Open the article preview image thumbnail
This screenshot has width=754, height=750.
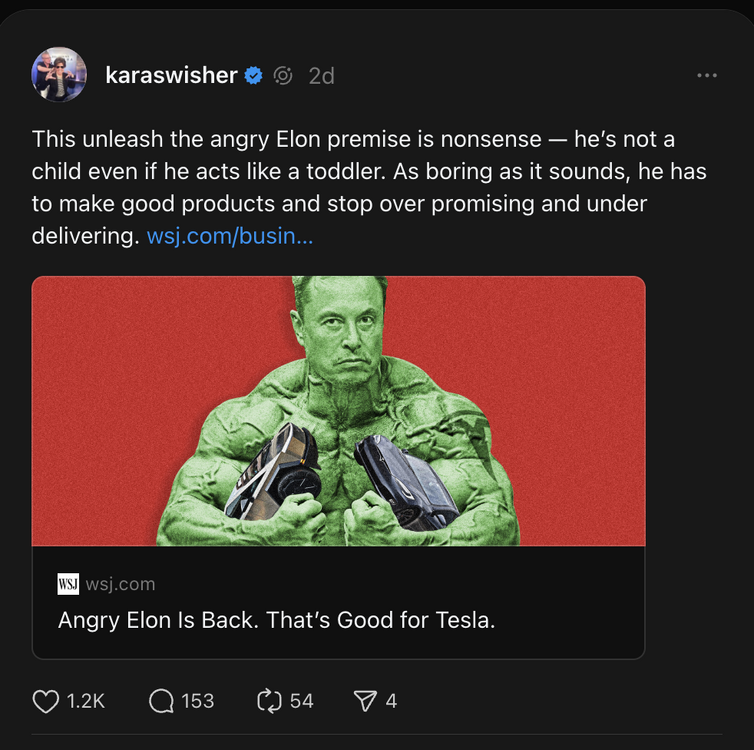(338, 411)
